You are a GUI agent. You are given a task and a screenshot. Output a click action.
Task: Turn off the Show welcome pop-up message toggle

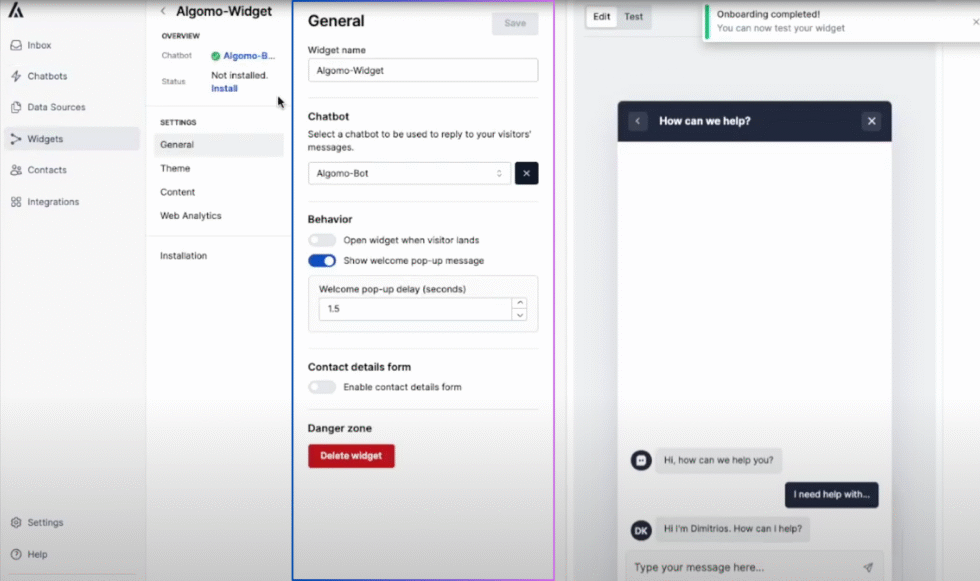[x=322, y=260]
